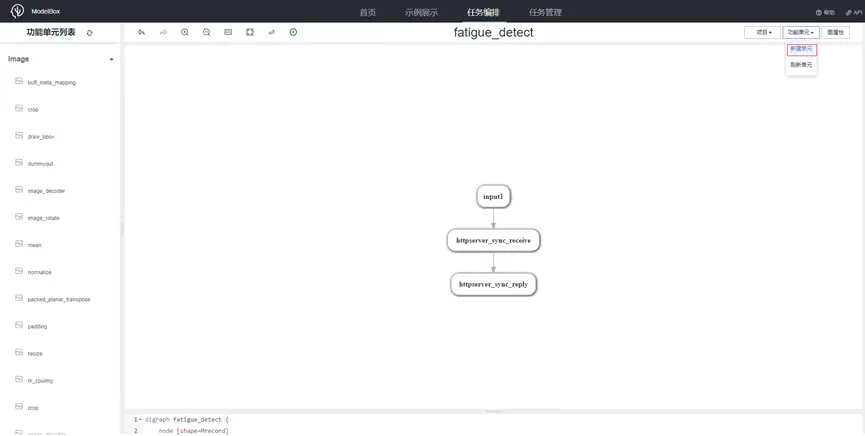Select the image_decoder unit in list
The width and height of the screenshot is (865, 436).
[x=46, y=190]
